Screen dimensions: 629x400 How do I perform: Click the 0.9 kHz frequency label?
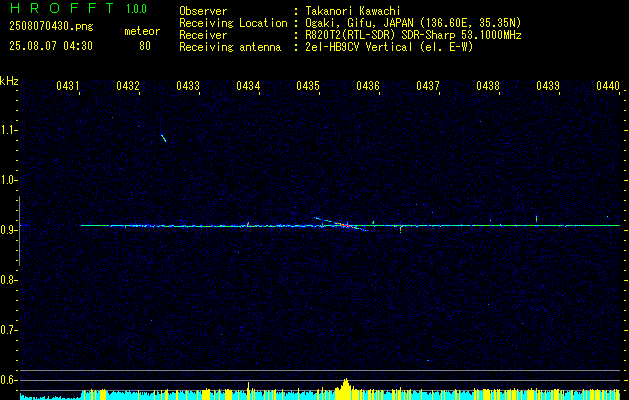(x=8, y=230)
